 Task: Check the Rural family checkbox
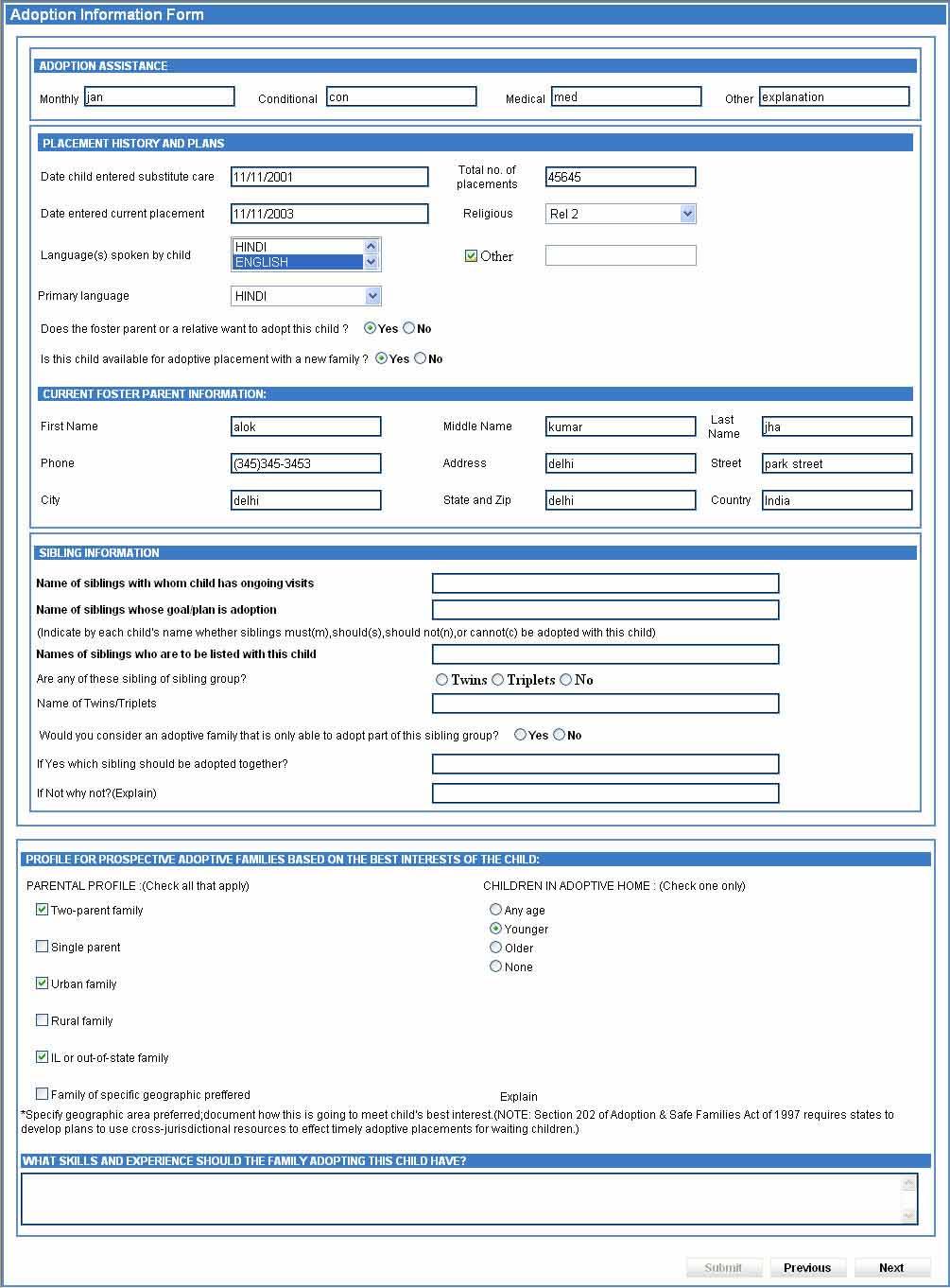pos(42,1020)
